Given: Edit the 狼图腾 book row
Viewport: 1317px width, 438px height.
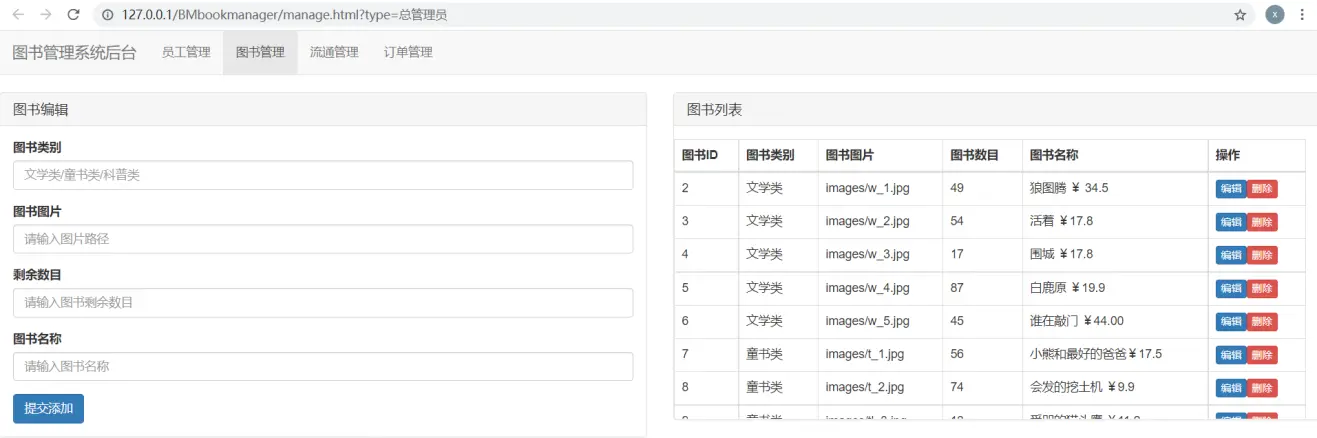Looking at the screenshot, I should coord(1231,188).
